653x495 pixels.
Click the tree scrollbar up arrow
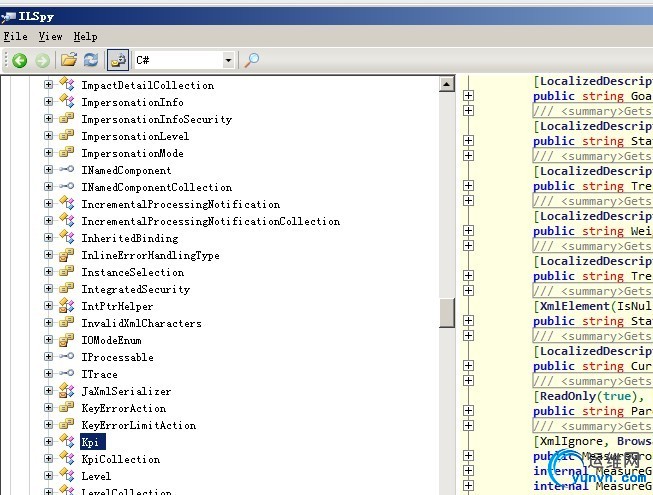tap(446, 85)
